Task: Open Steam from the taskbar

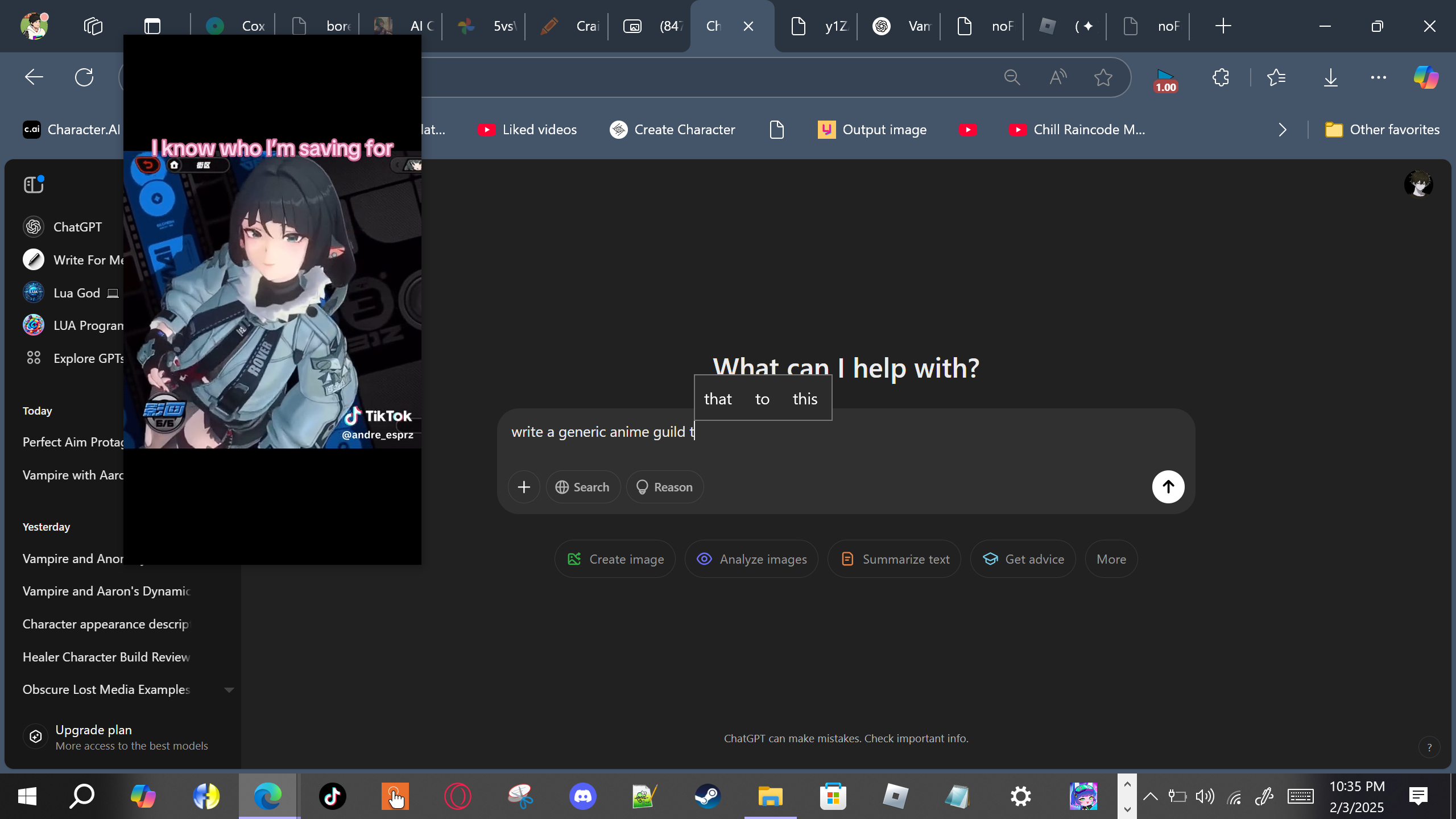Action: click(708, 796)
